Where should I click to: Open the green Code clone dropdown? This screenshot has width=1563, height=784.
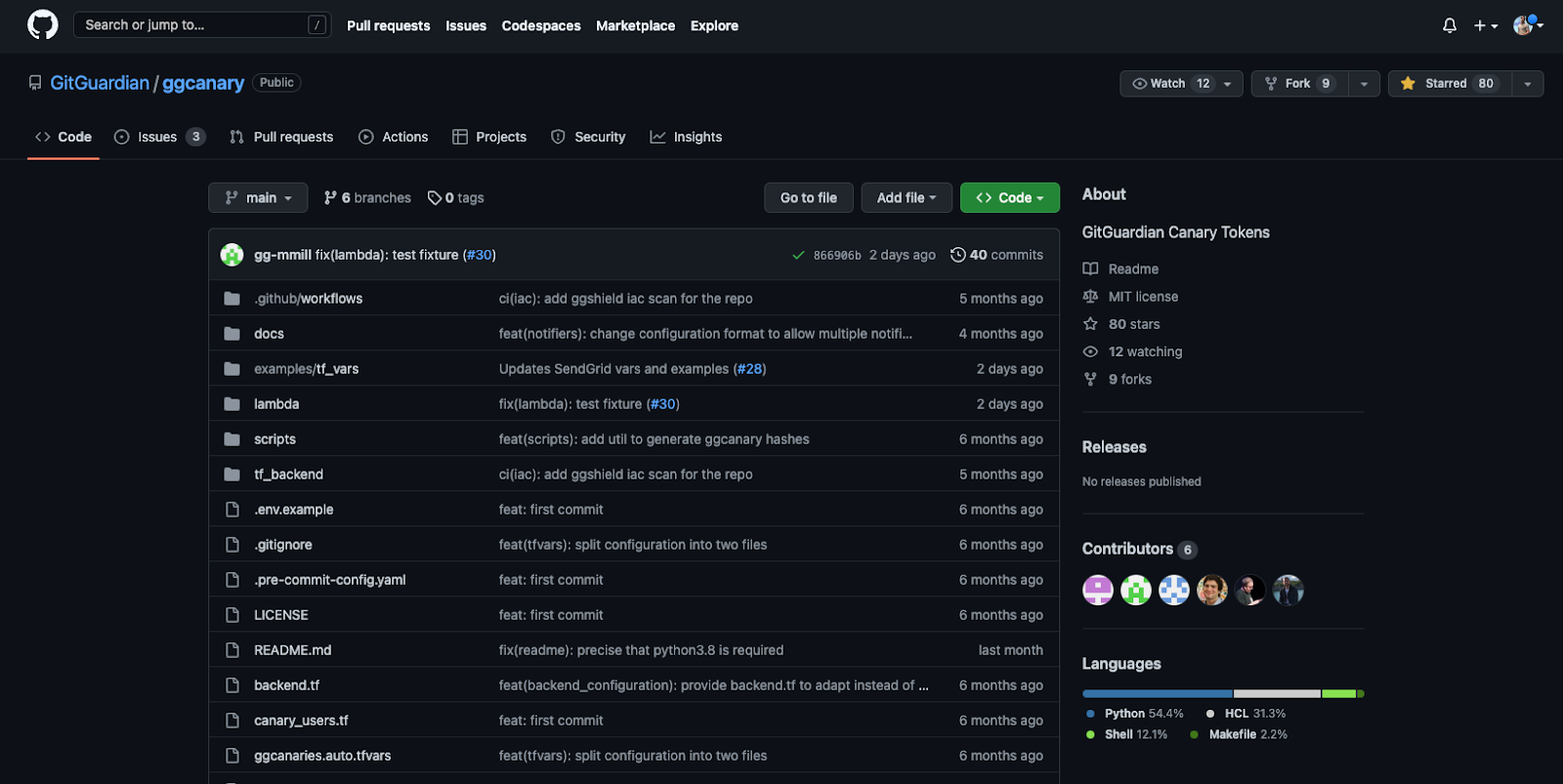click(x=1010, y=198)
